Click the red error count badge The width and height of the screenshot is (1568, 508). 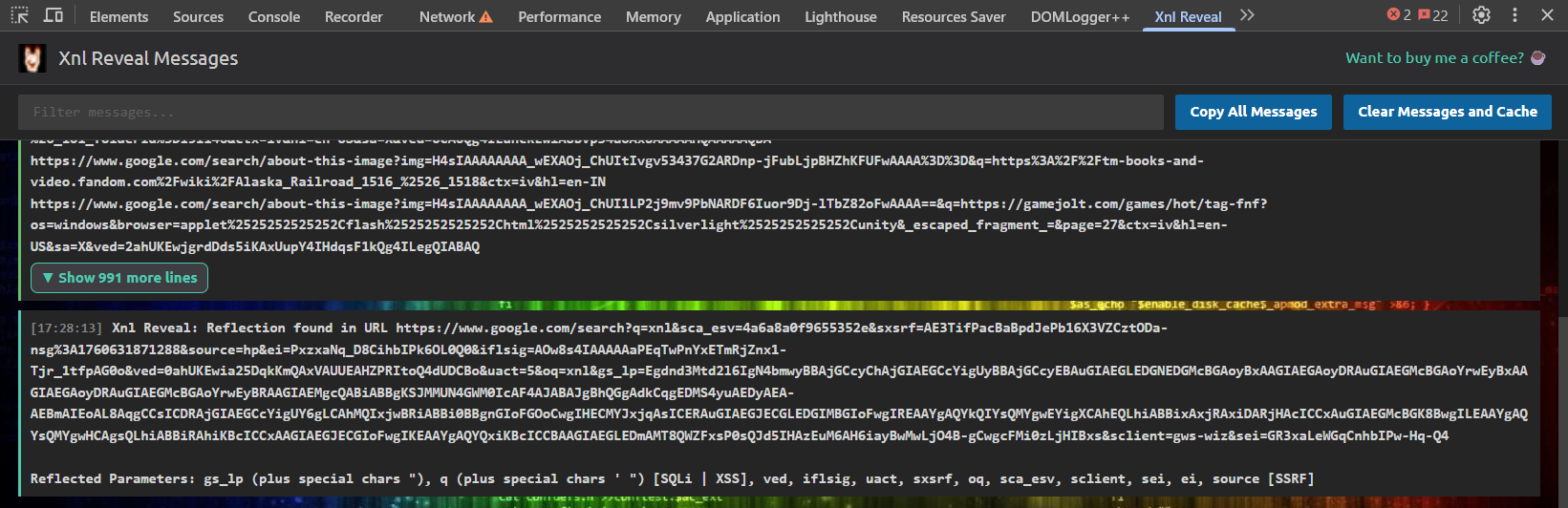click(1399, 15)
